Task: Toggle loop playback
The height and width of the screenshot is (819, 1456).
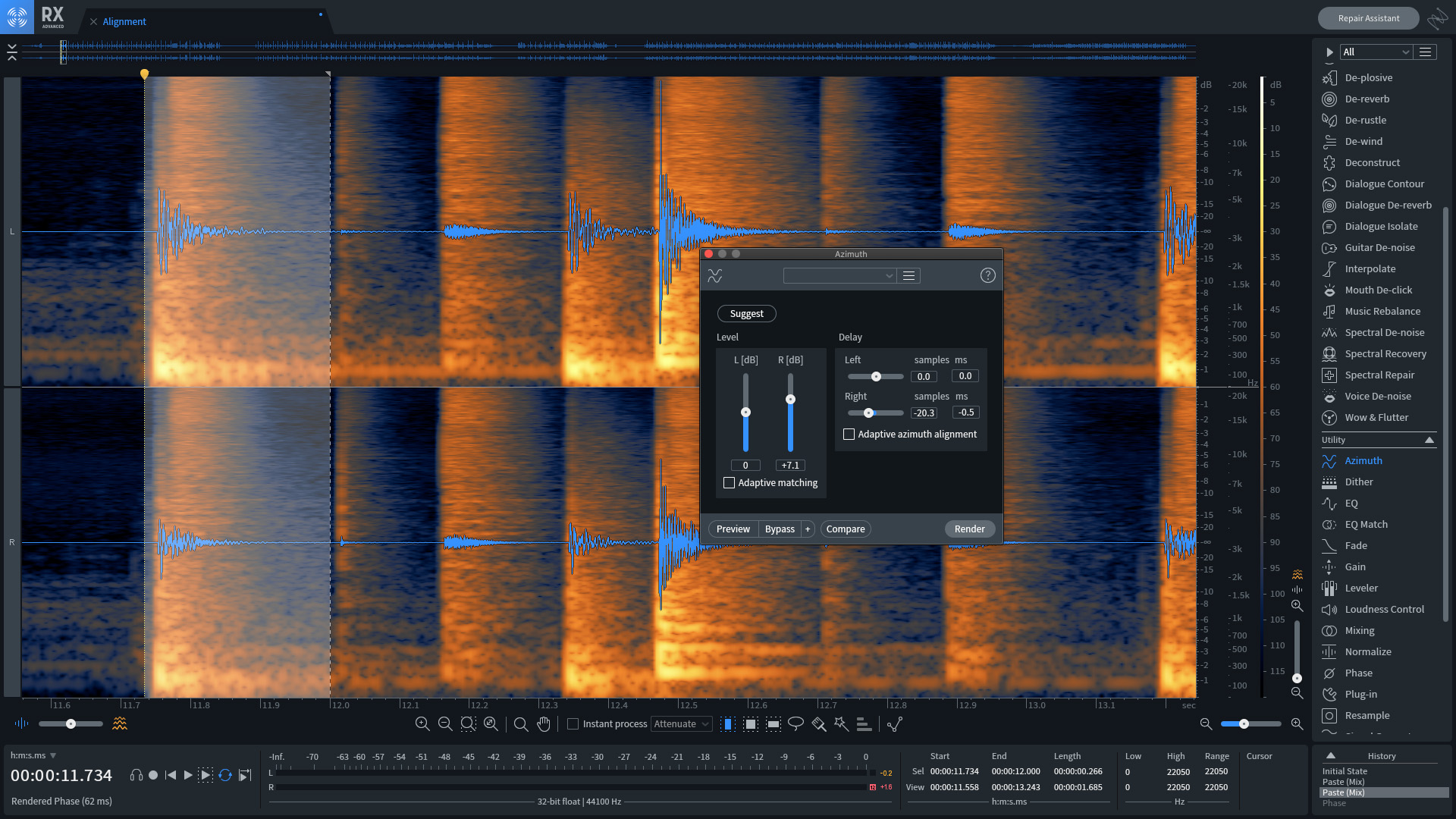Action: click(225, 775)
